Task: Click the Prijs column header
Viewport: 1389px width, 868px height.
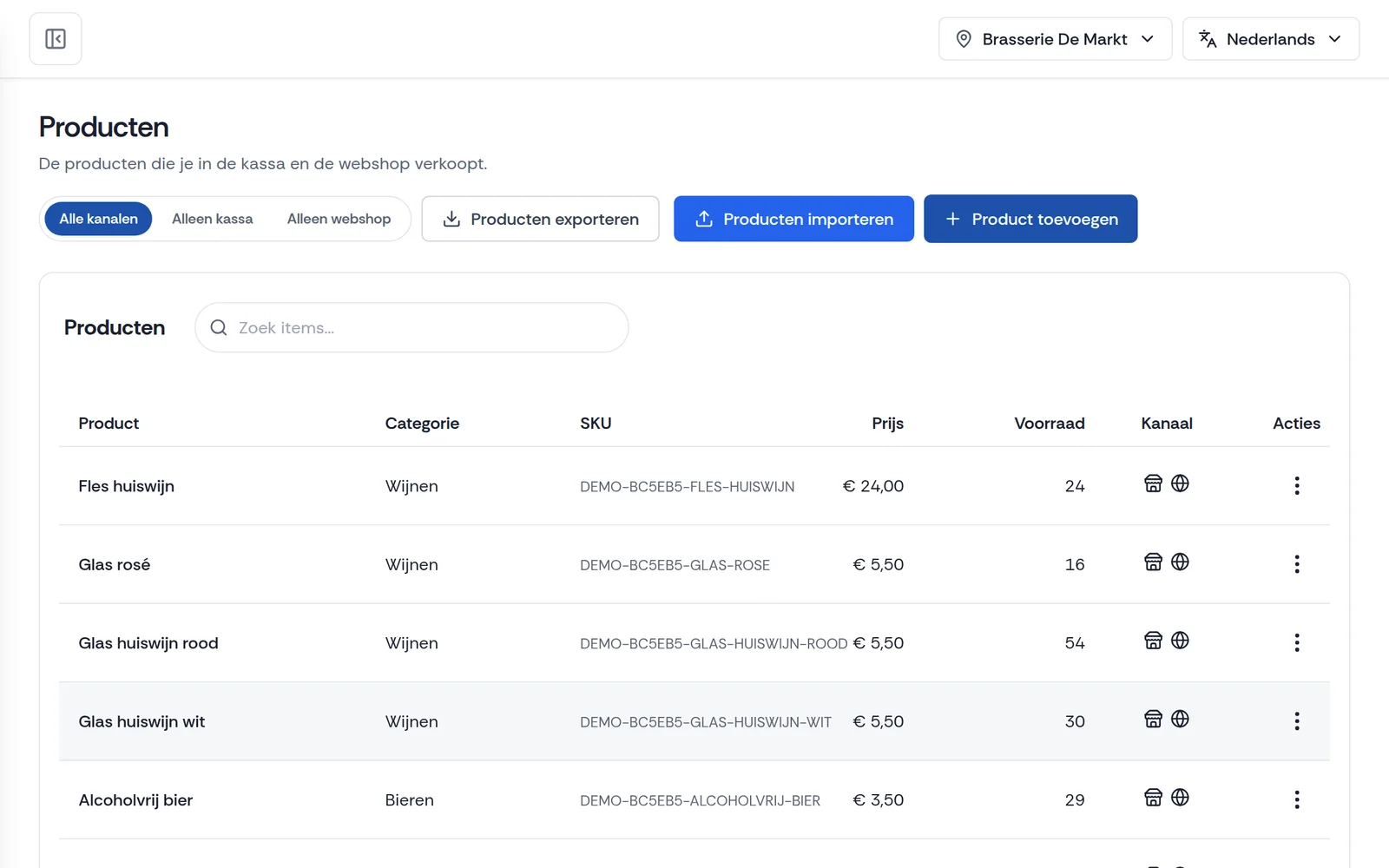Action: click(887, 424)
